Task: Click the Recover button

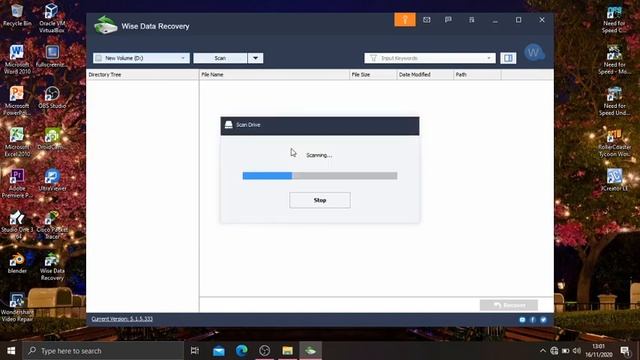Action: [509, 305]
